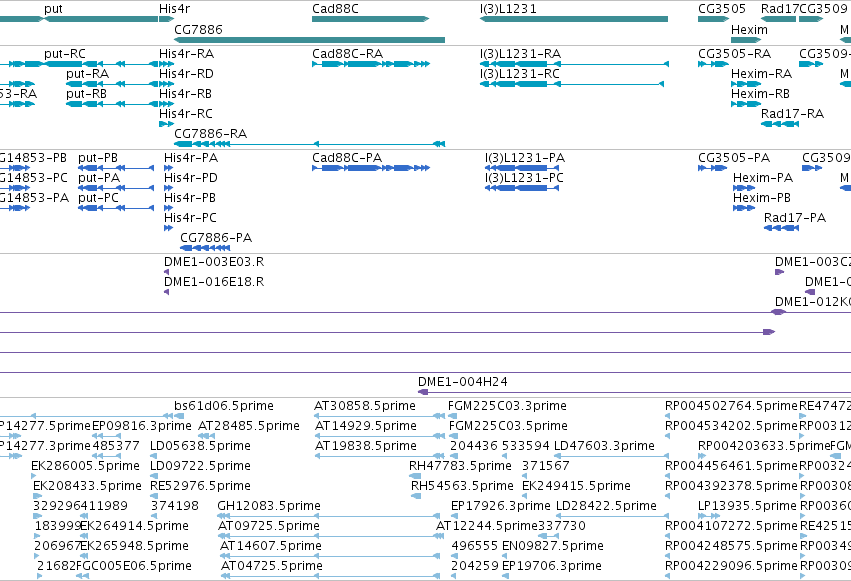Screen dimensions: 851x581
Task: Select the His4r gene label
Action: tap(174, 9)
